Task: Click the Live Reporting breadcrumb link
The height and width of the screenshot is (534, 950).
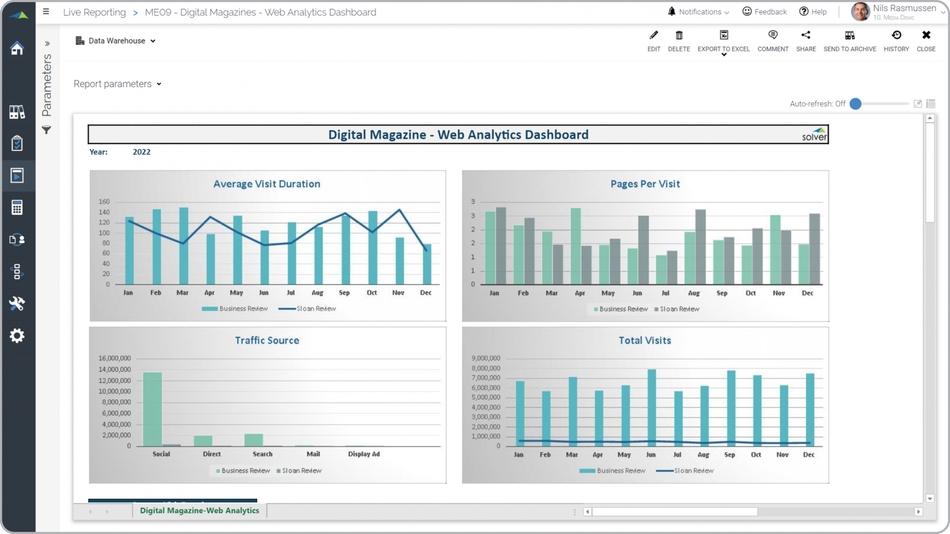Action: 94,12
